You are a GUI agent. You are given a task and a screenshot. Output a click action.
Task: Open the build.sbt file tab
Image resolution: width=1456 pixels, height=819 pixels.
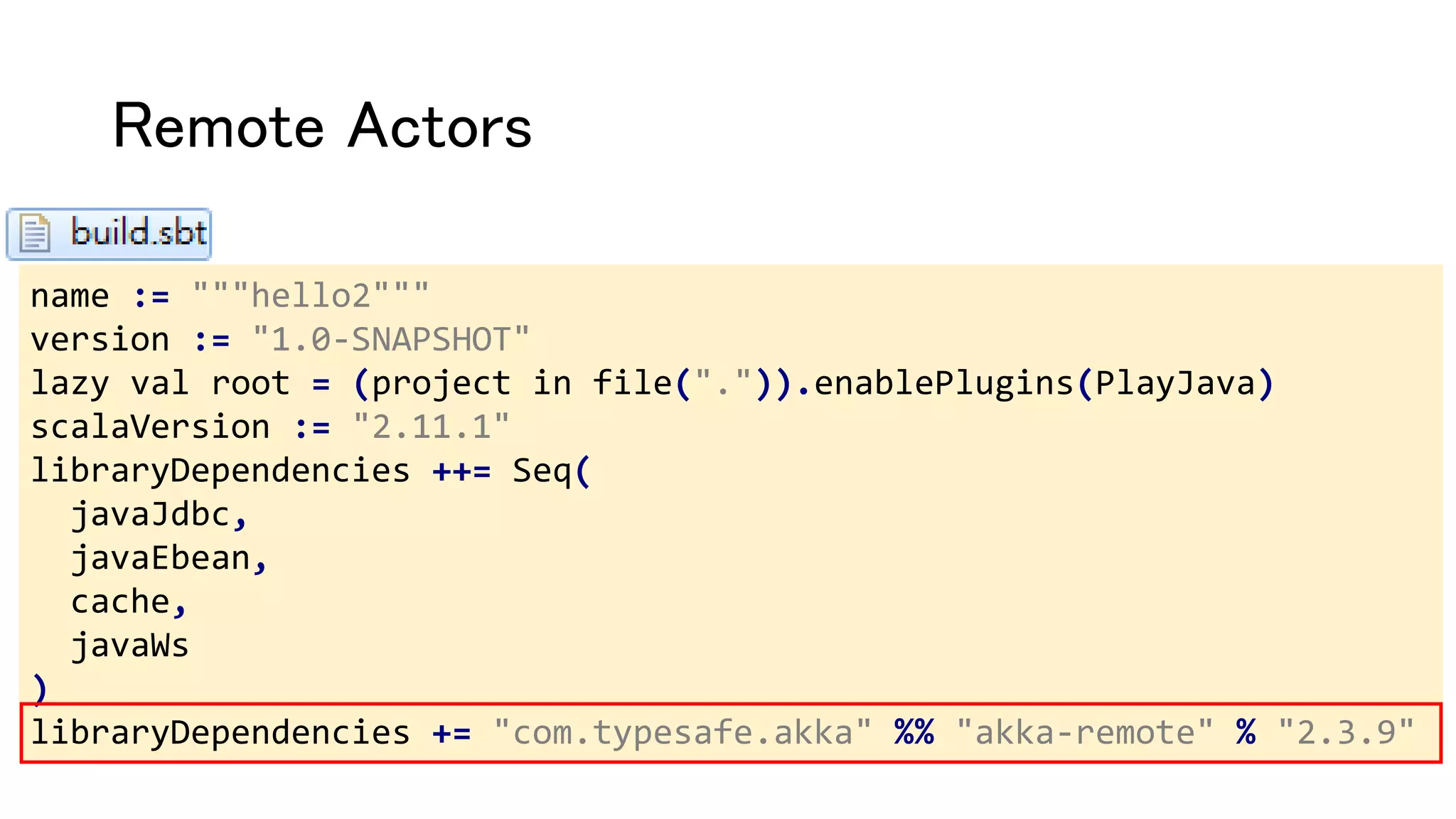(109, 234)
